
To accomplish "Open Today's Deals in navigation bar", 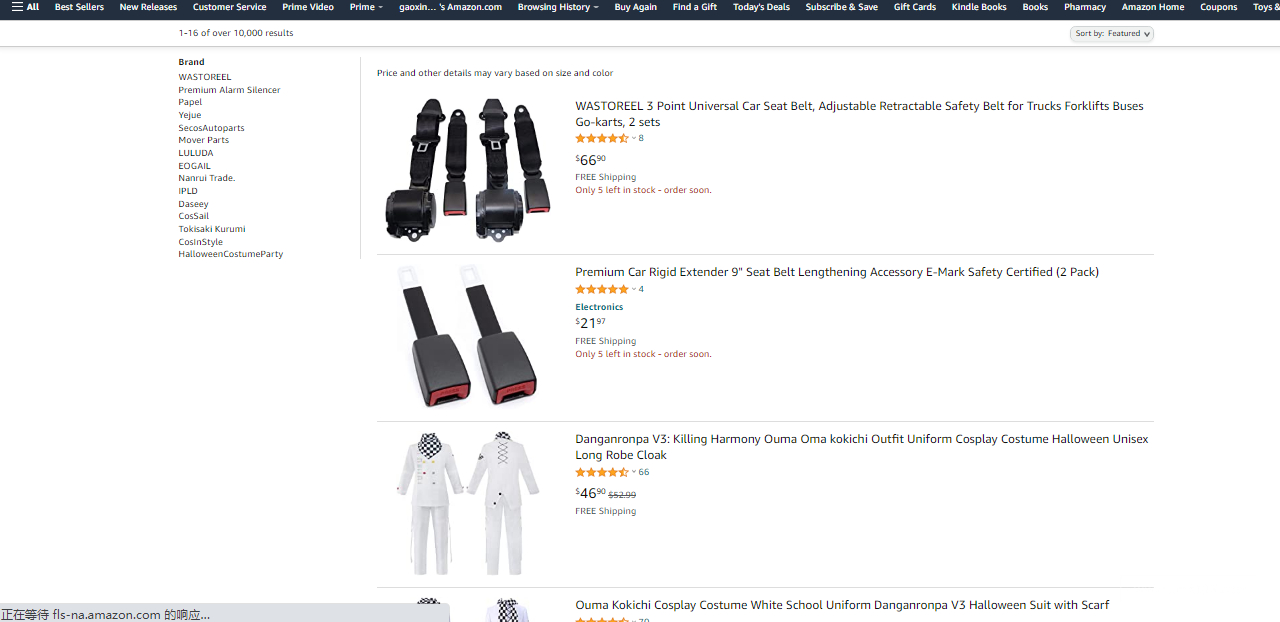I will [x=761, y=7].
